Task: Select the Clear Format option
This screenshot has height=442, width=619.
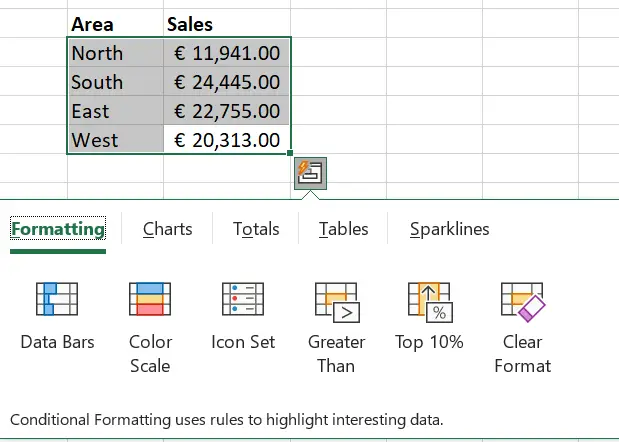Action: click(523, 328)
